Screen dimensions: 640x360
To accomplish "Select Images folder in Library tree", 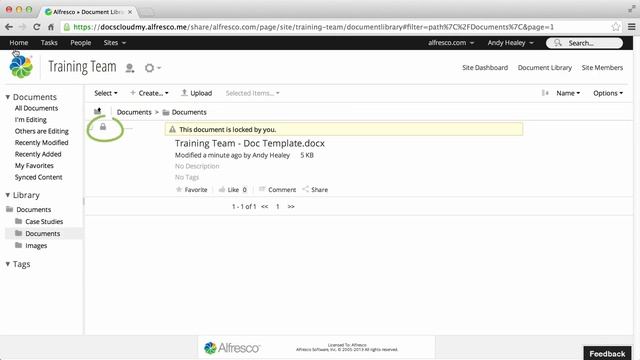I will (x=36, y=246).
